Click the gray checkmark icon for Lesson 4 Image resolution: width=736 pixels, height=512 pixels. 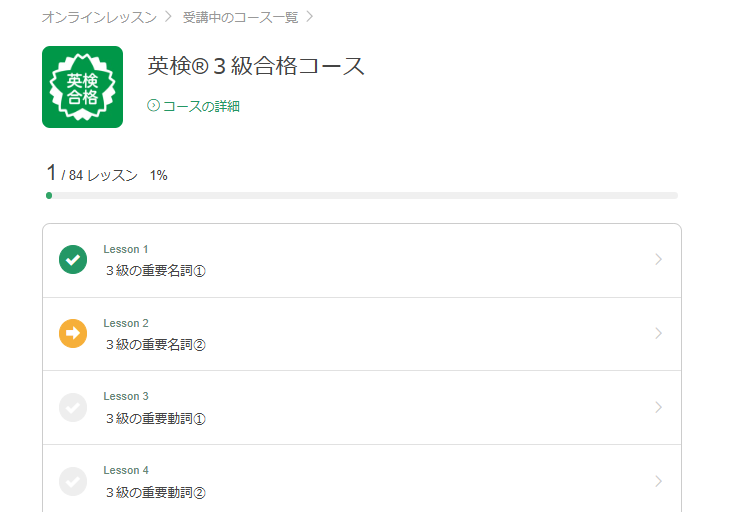[x=73, y=482]
